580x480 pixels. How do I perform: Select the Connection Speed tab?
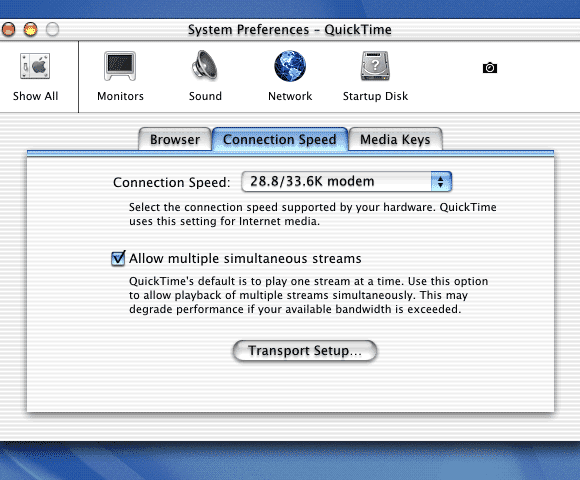point(280,139)
